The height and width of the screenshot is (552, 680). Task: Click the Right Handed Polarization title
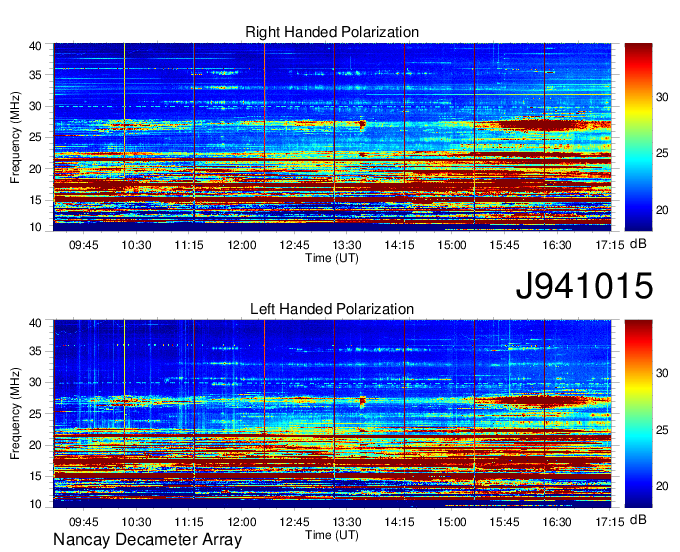point(332,32)
